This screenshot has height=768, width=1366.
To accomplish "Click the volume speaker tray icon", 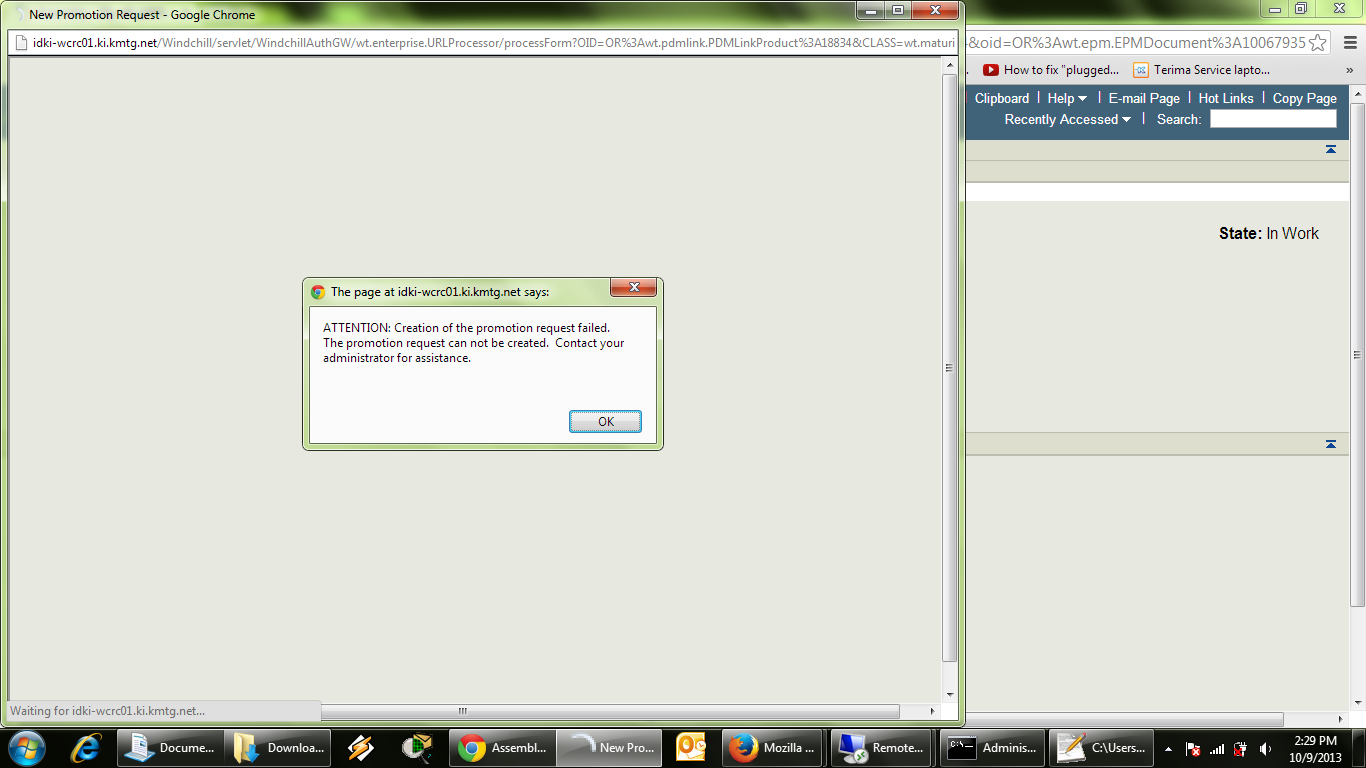I will (x=1265, y=748).
